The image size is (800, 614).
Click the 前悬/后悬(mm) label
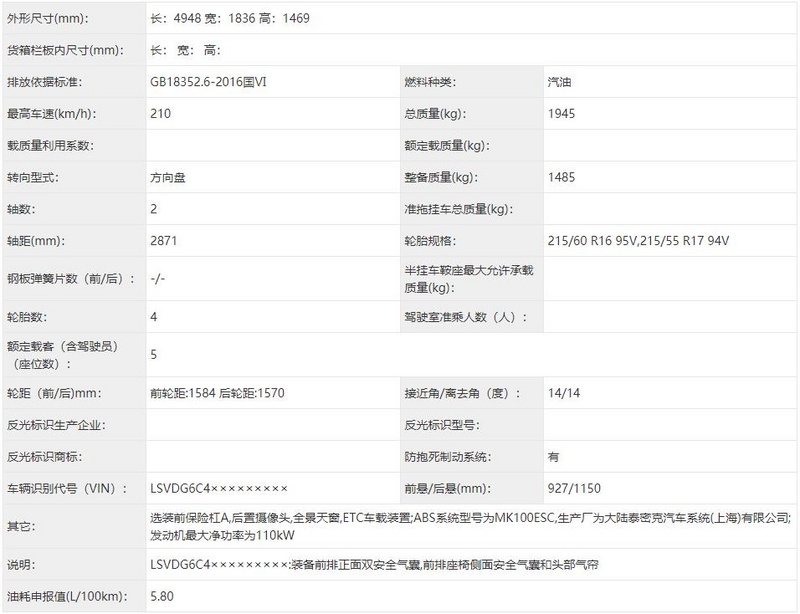point(447,488)
